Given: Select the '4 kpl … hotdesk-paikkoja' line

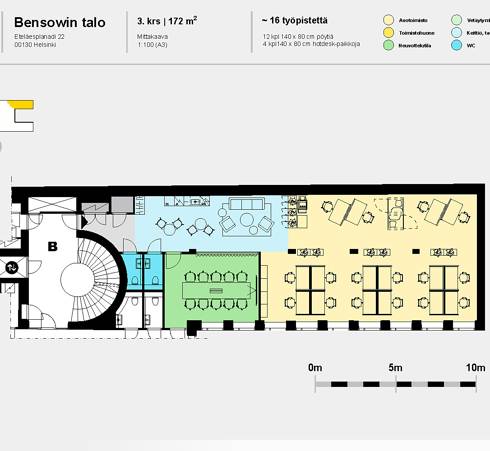Looking at the screenshot, I should click(x=311, y=44).
